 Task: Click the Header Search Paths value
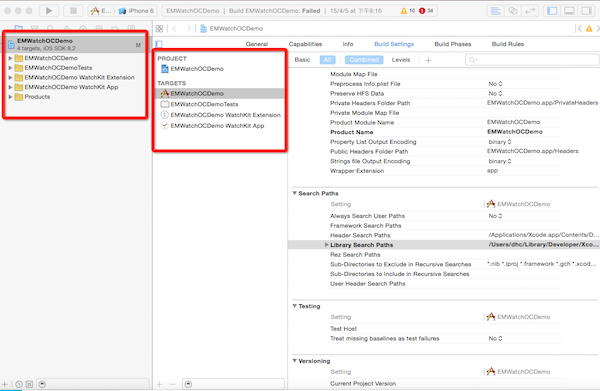coord(543,235)
